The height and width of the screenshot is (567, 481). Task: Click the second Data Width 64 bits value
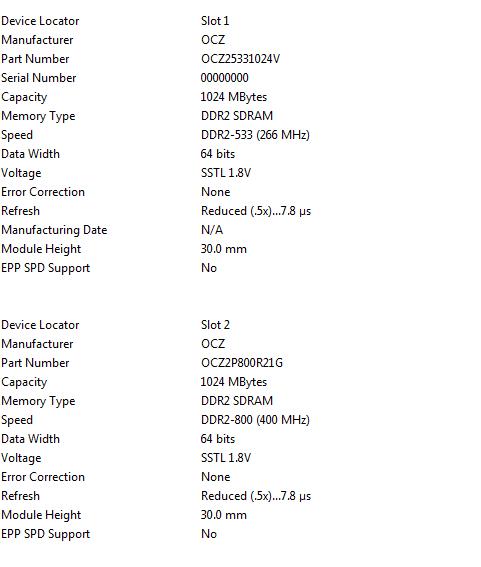[217, 439]
